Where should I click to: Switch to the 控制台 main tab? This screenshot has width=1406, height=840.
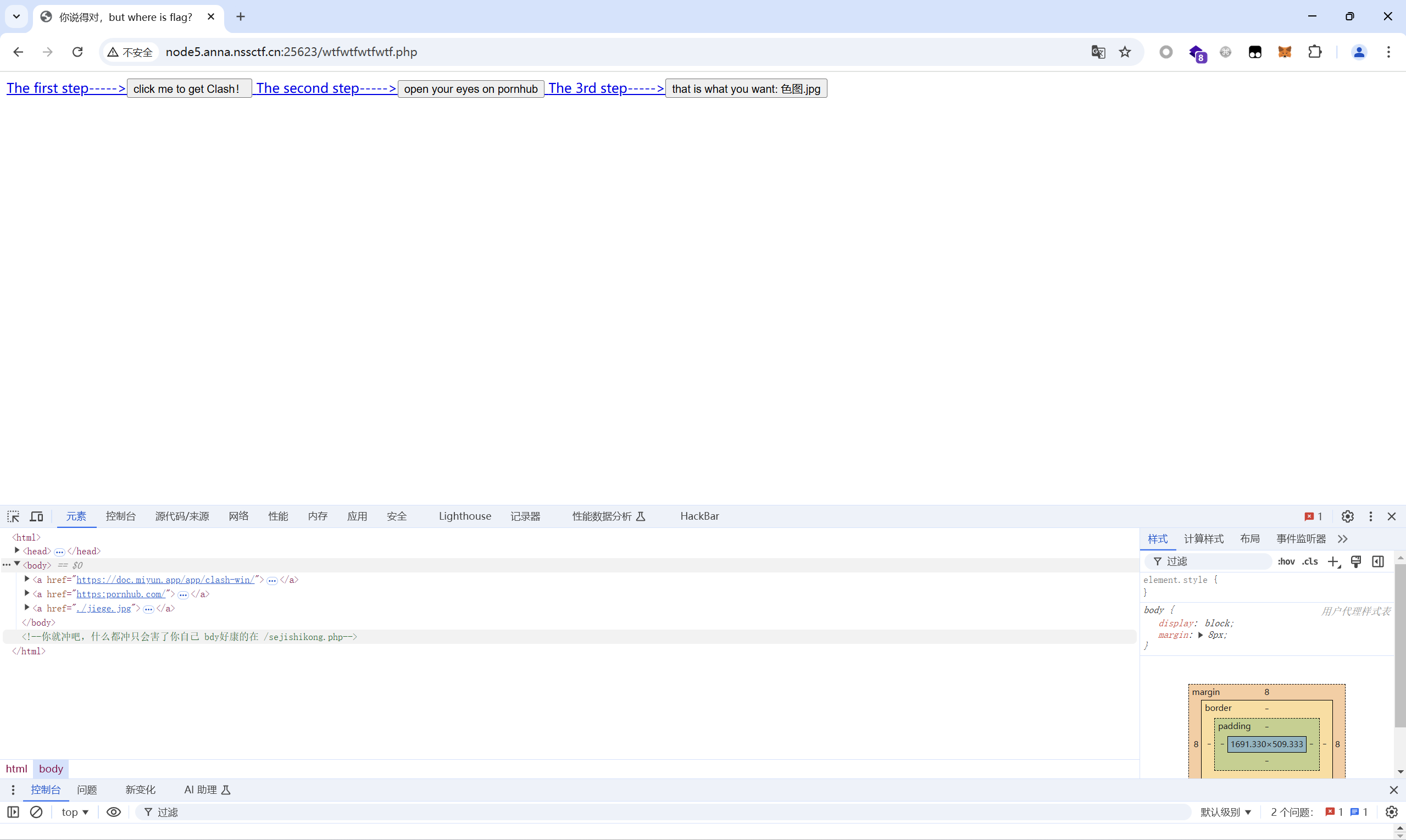click(x=120, y=516)
